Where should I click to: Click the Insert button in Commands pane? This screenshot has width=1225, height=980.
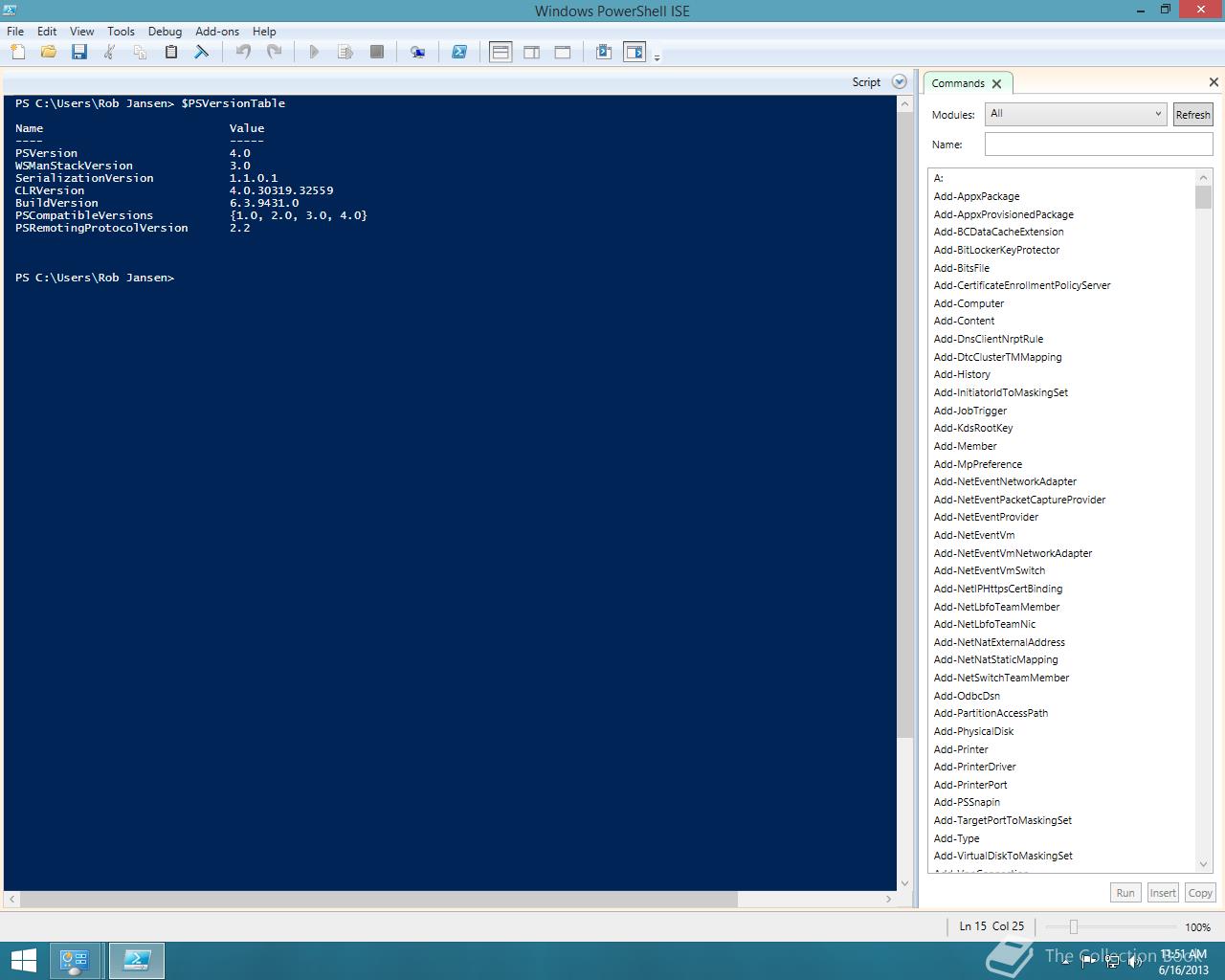click(x=1163, y=892)
